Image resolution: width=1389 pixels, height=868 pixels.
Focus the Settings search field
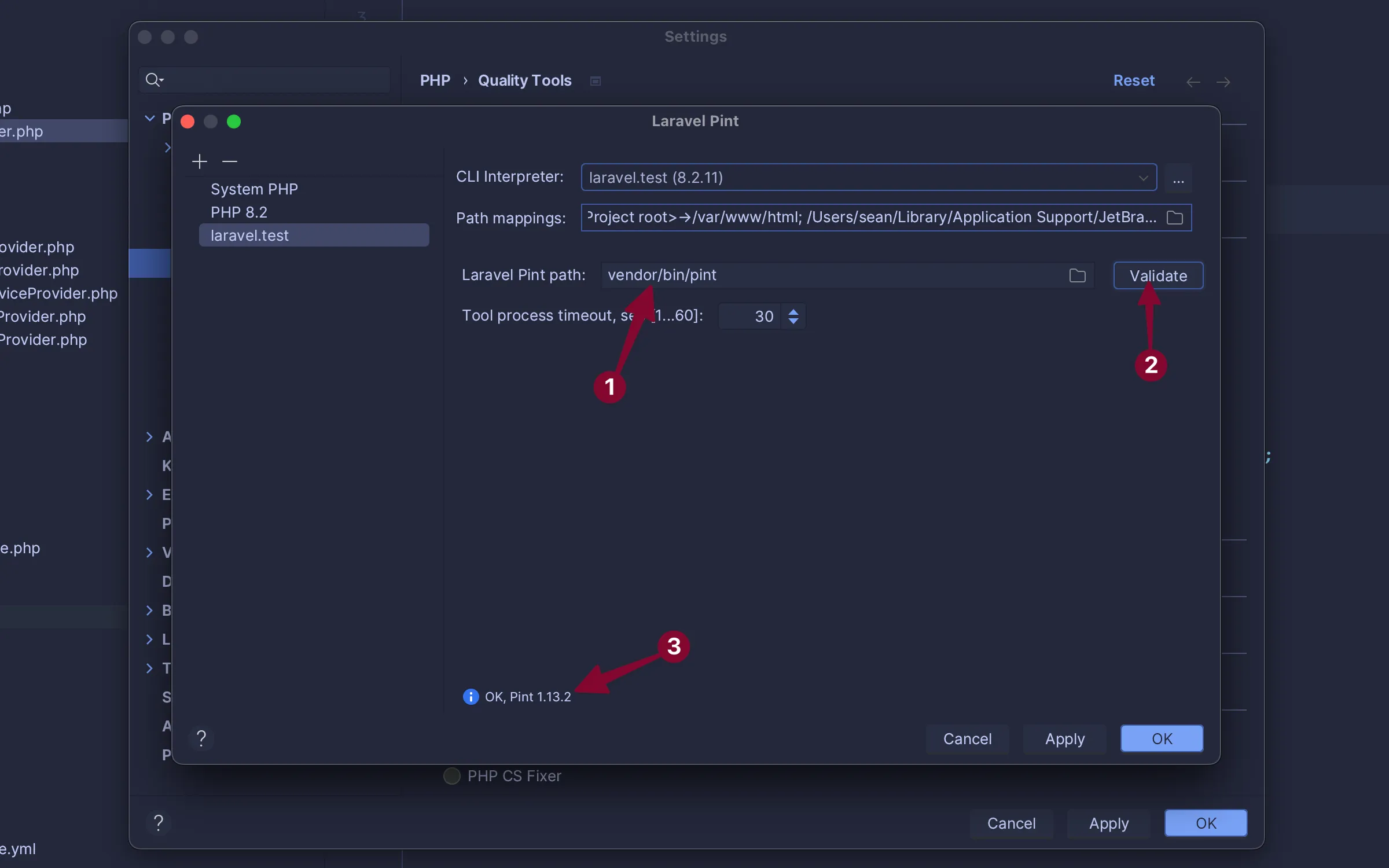click(x=264, y=80)
